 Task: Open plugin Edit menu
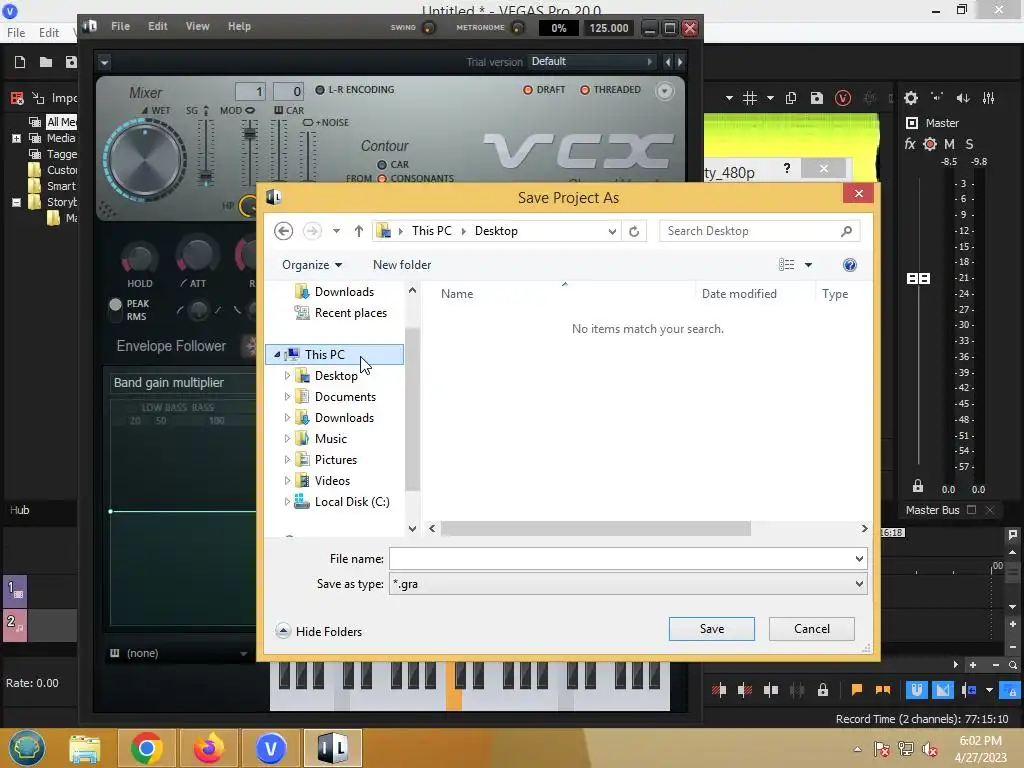point(157,27)
